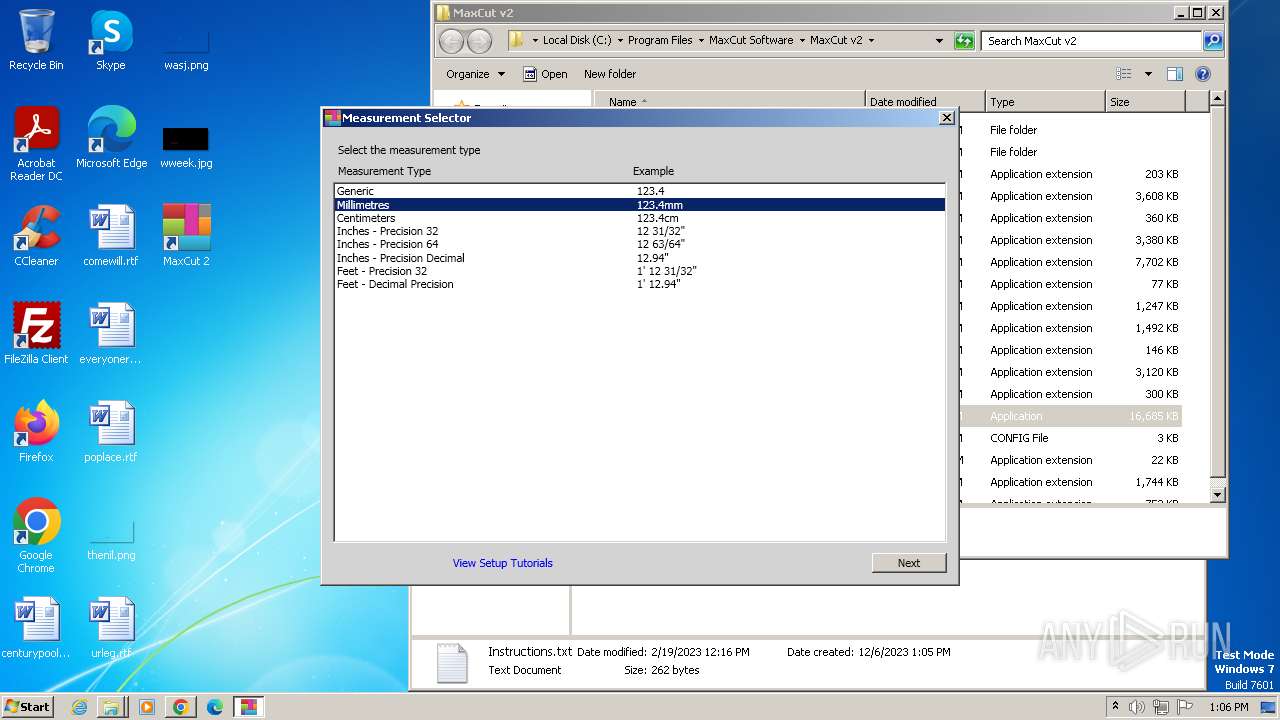Open Action Center flag icon
This screenshot has height=720, width=1280.
pos(1185,707)
